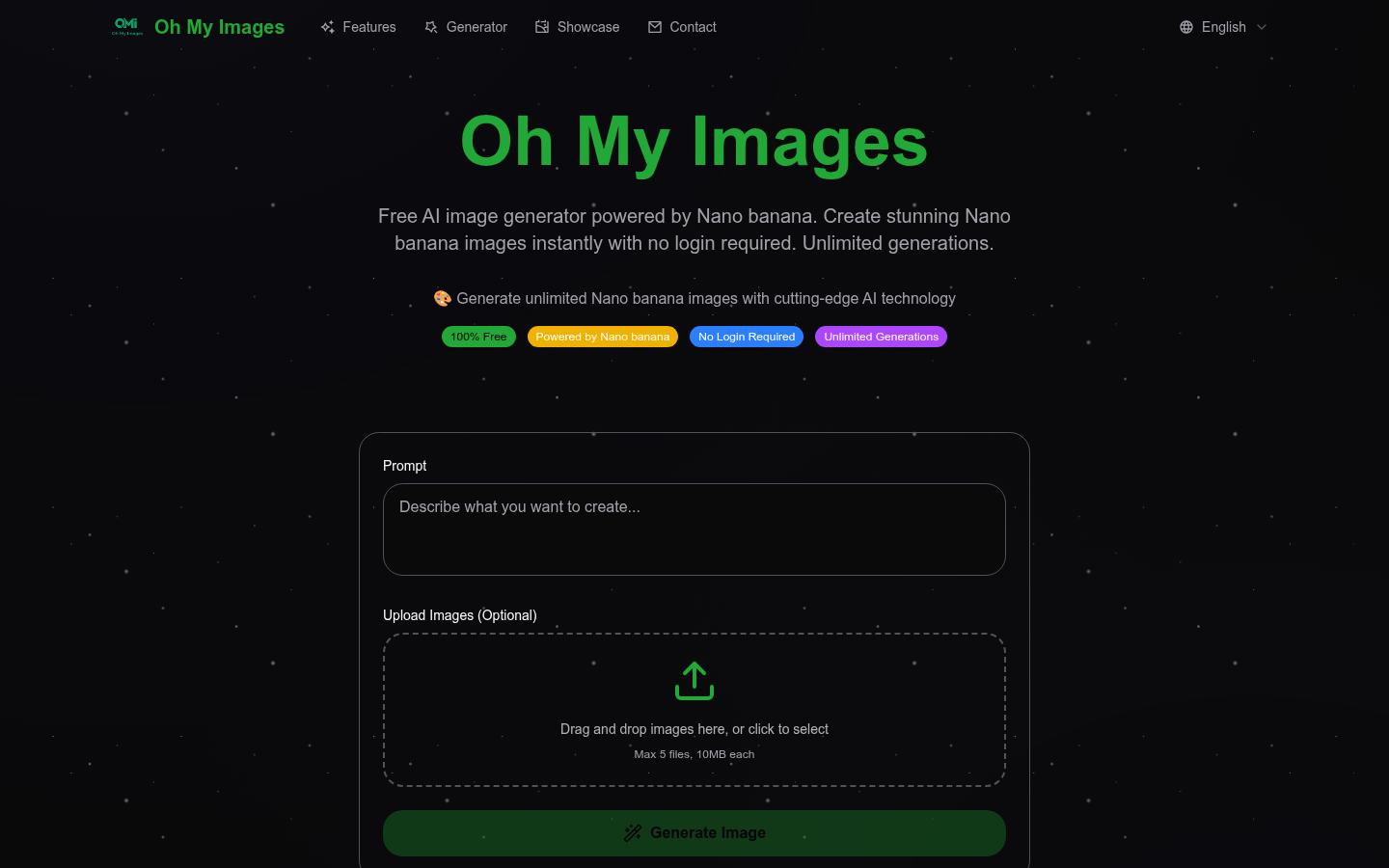Click the Oh My Images brand link

click(x=219, y=27)
